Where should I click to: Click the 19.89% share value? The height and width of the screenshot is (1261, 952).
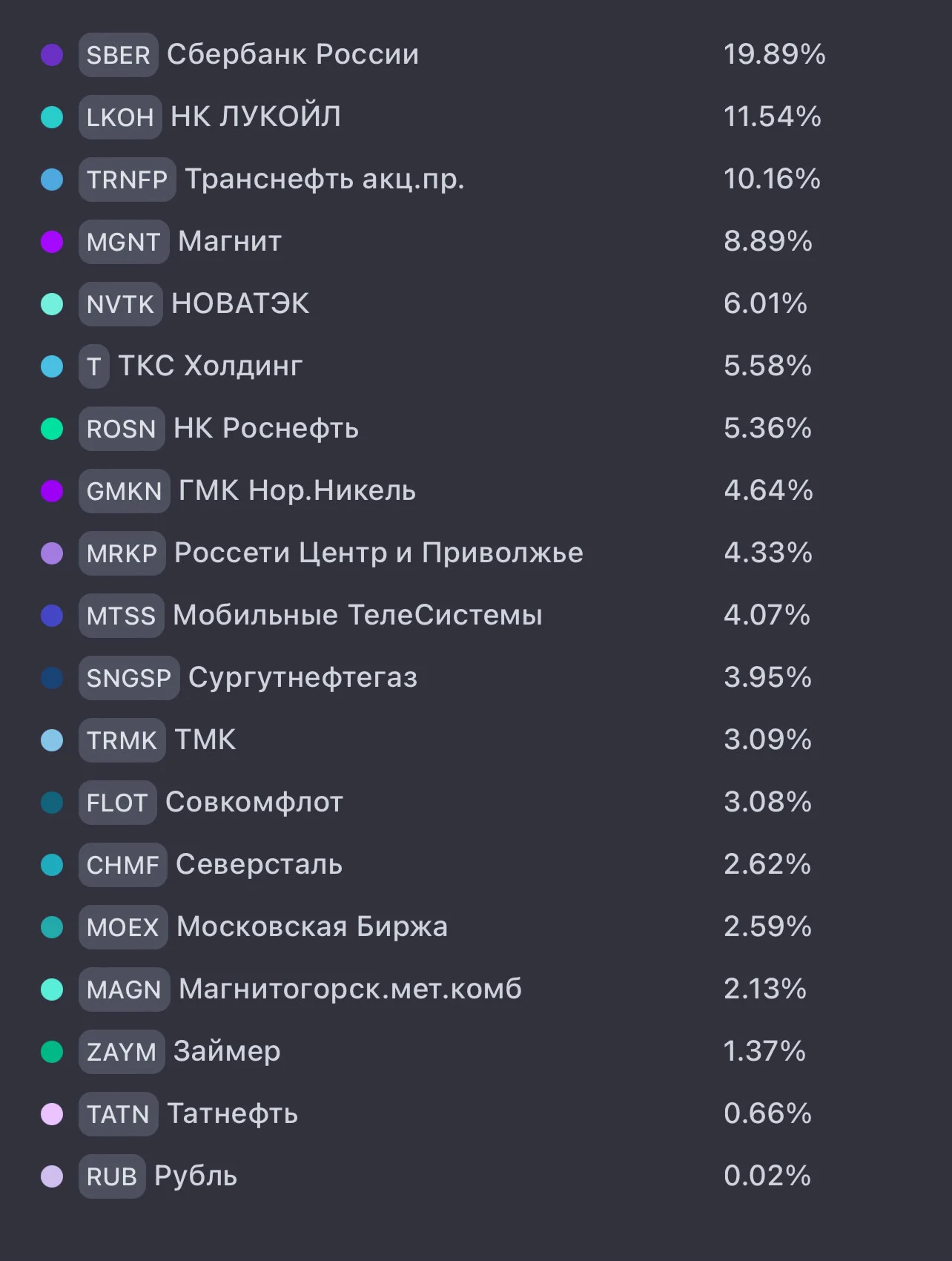775,55
